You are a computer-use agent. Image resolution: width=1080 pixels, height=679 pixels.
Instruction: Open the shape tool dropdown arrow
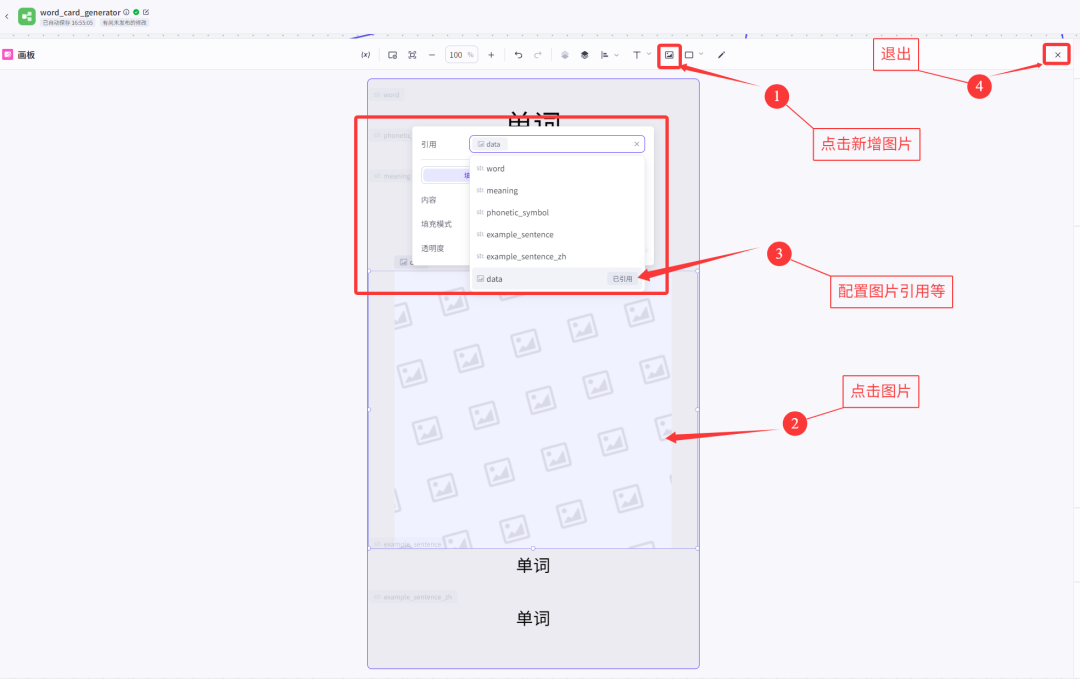700,55
